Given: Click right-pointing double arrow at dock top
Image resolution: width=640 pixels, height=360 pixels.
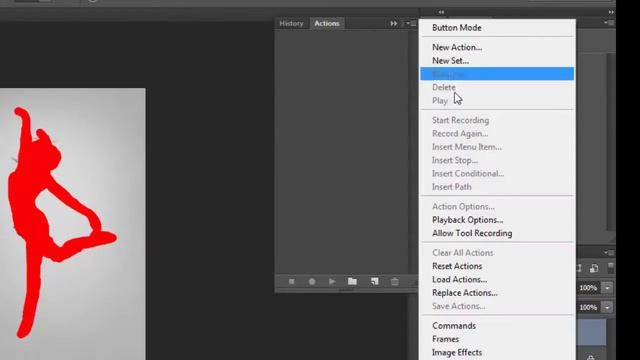Looking at the screenshot, I should click(x=611, y=12).
